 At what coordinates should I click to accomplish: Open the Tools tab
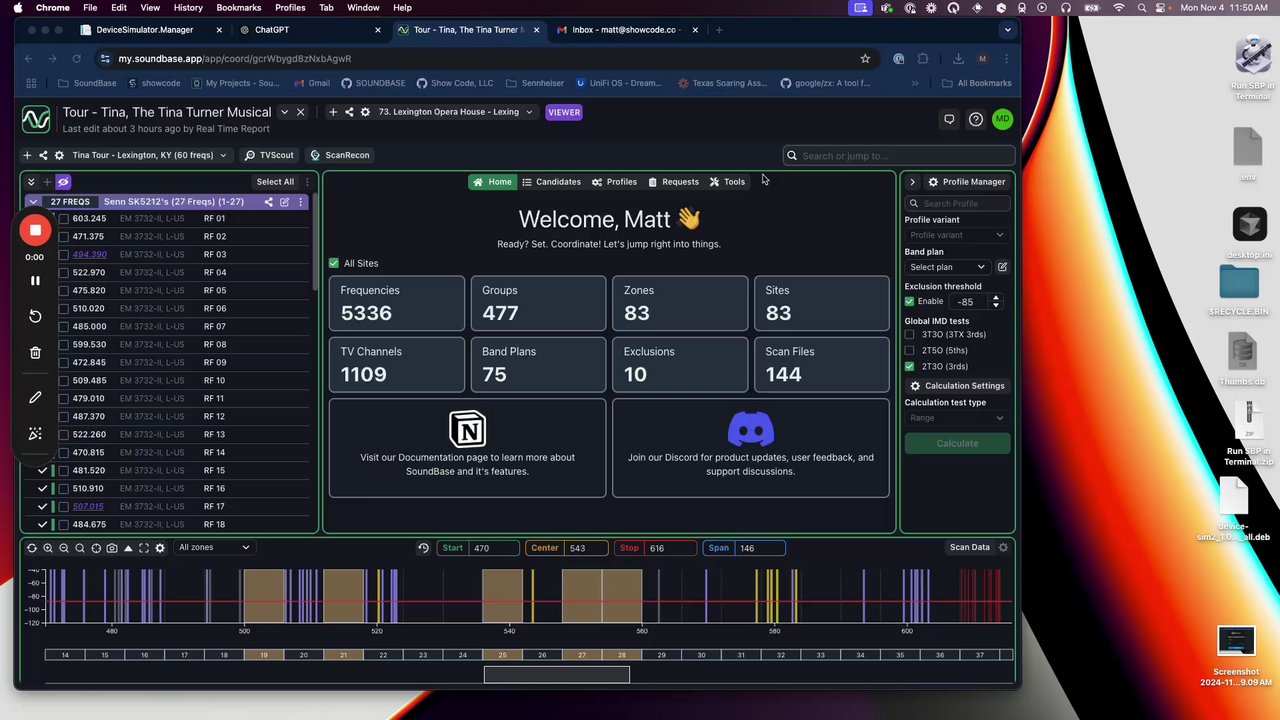(727, 182)
